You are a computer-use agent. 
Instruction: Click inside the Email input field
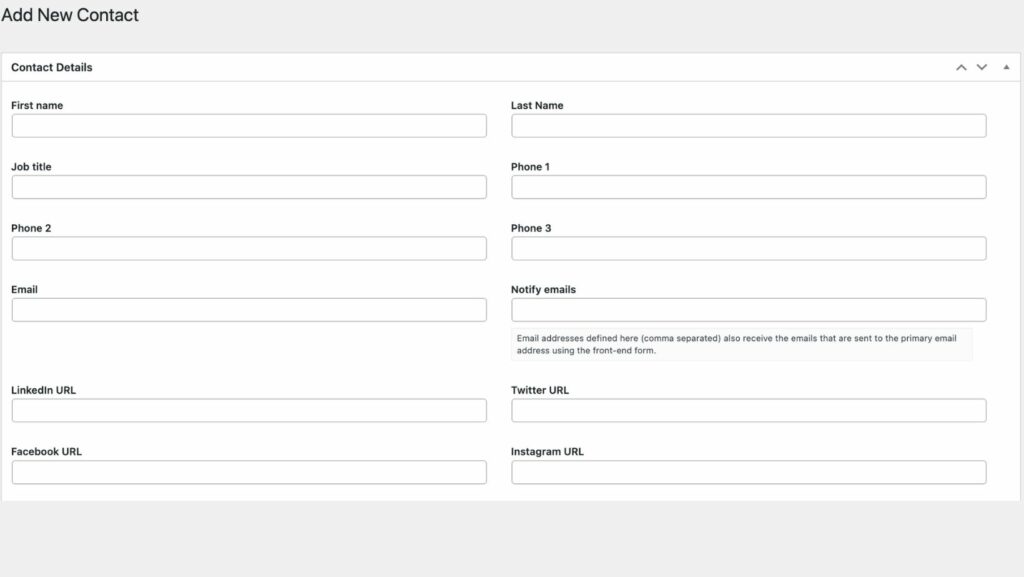pos(249,310)
